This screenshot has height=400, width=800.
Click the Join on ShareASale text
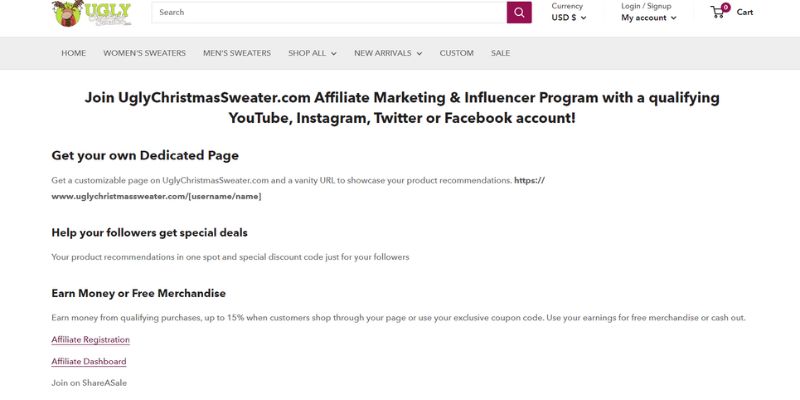89,383
